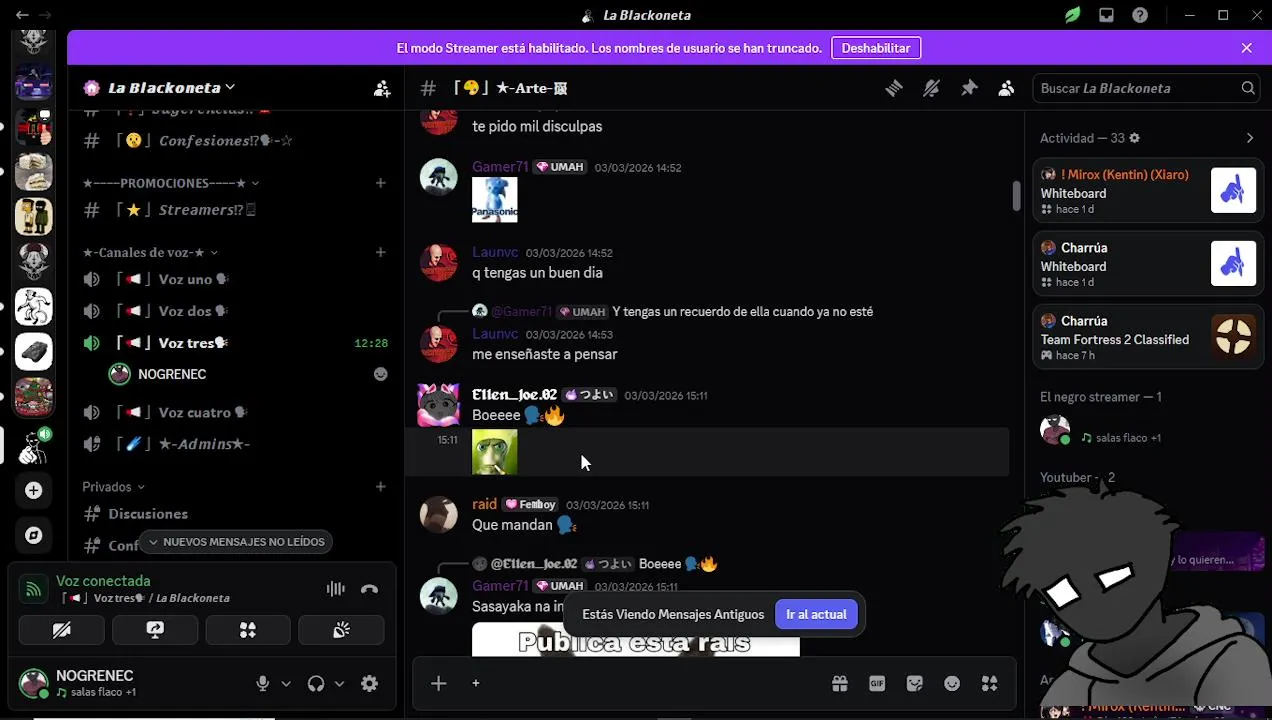Open pinned messages with the pin icon
Viewport: 1272px width, 720px height.
[x=969, y=88]
